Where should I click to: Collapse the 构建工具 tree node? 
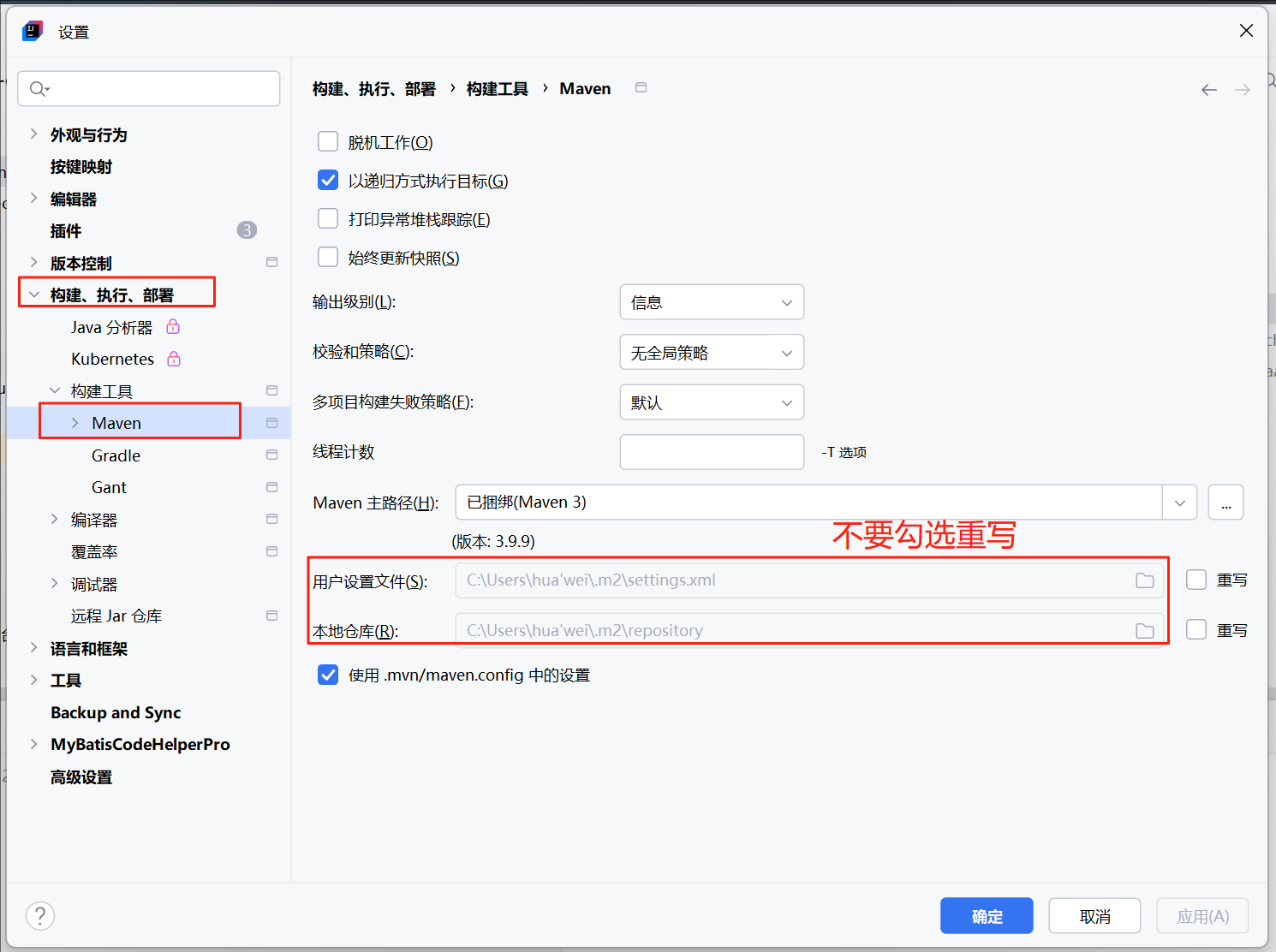coord(54,390)
